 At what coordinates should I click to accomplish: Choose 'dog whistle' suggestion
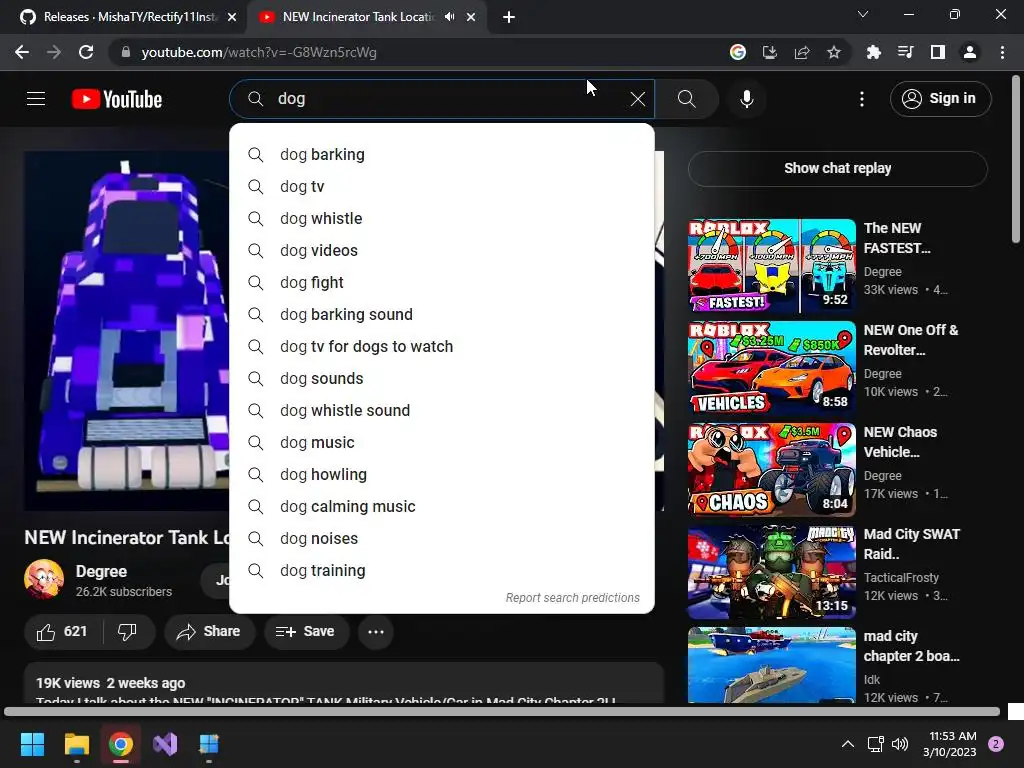[441, 219]
